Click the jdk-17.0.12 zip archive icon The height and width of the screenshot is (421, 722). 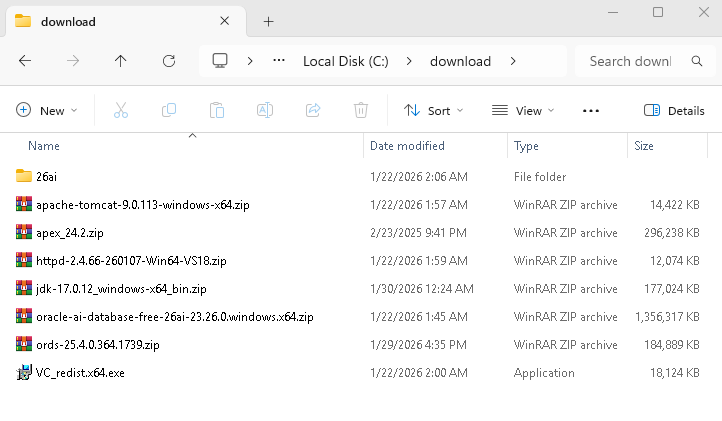[23, 288]
